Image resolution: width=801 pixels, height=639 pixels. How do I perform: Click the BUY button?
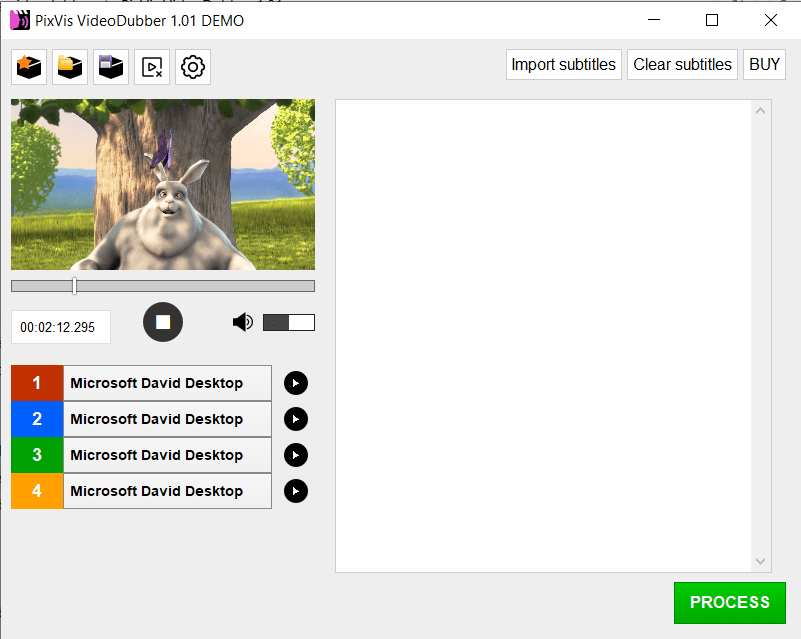(x=764, y=64)
